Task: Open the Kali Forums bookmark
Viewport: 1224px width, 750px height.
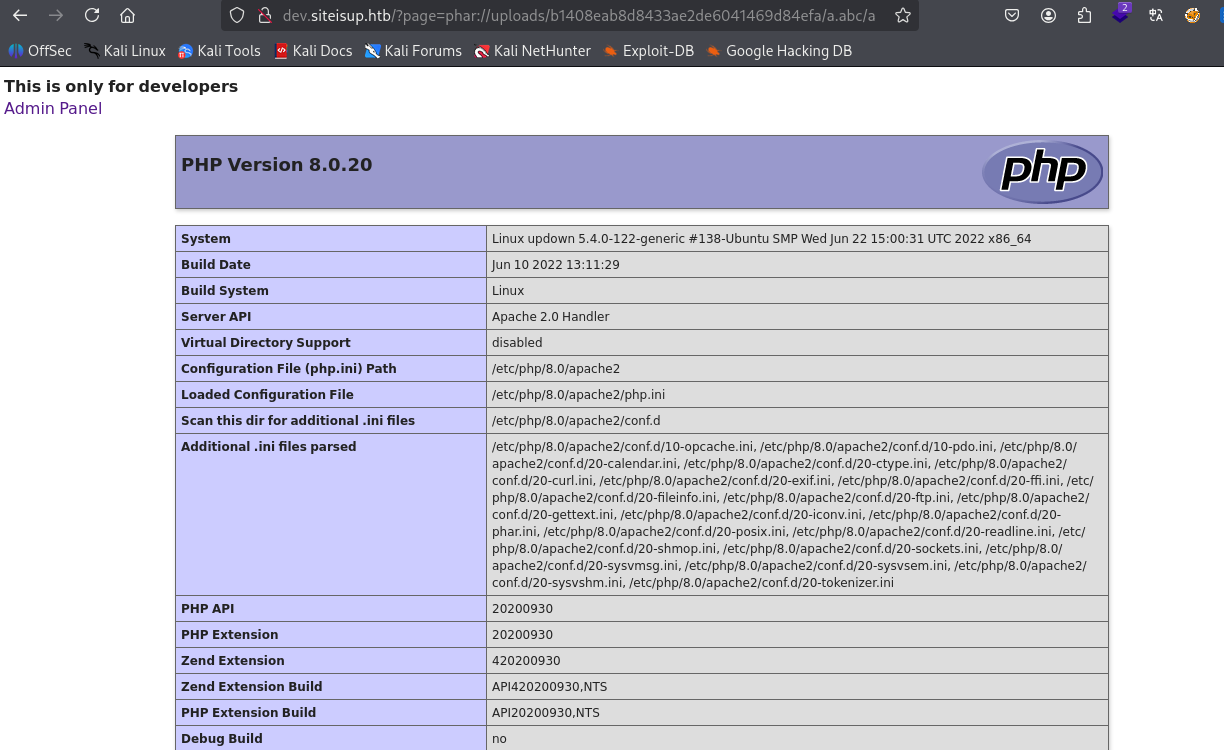Action: 413,51
